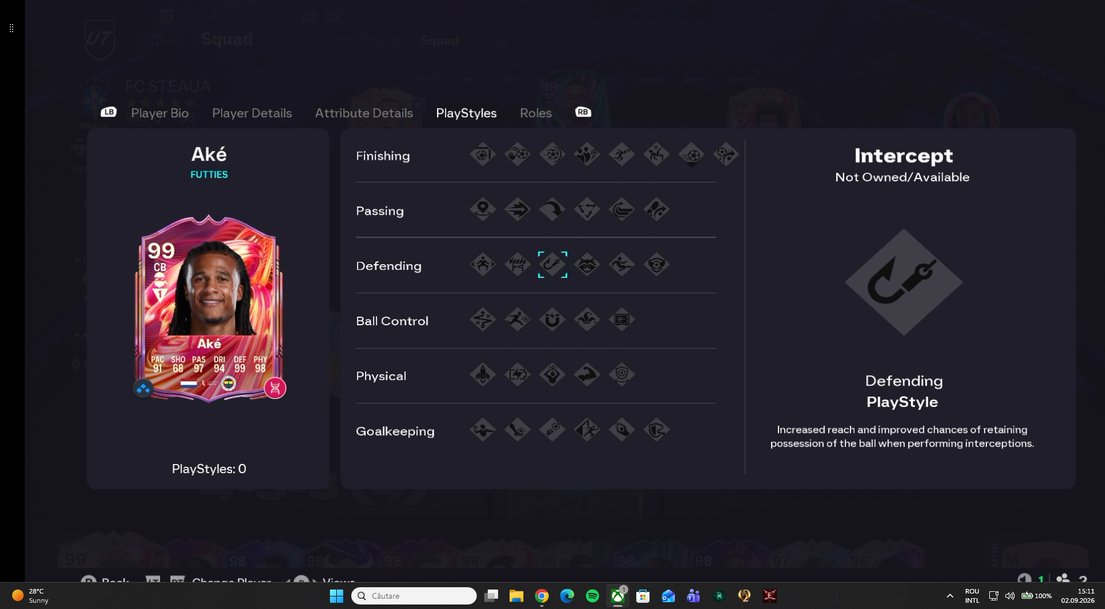This screenshot has height=609, width=1105.
Task: Go to the Roles tab
Action: 536,113
